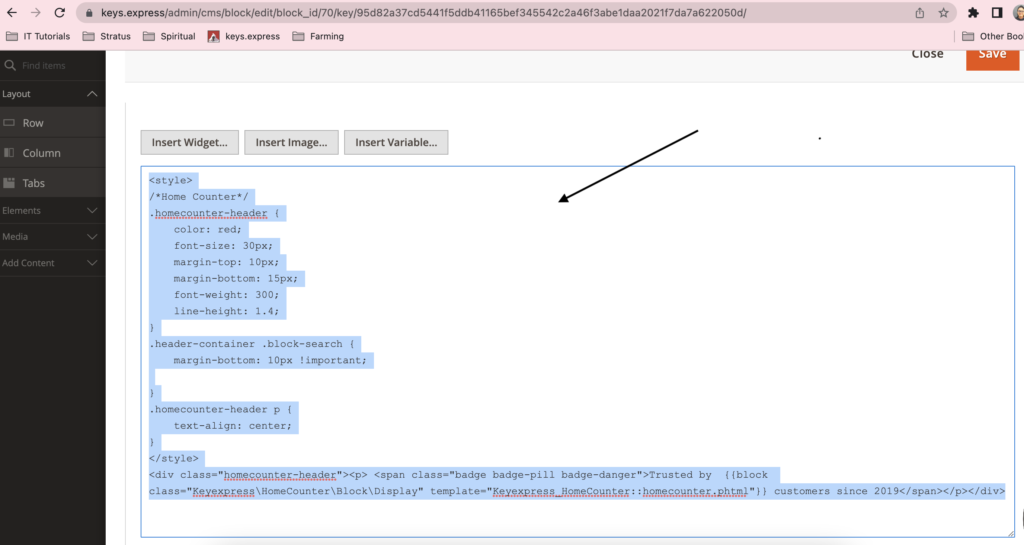Open the browser side panel icon

click(x=997, y=13)
